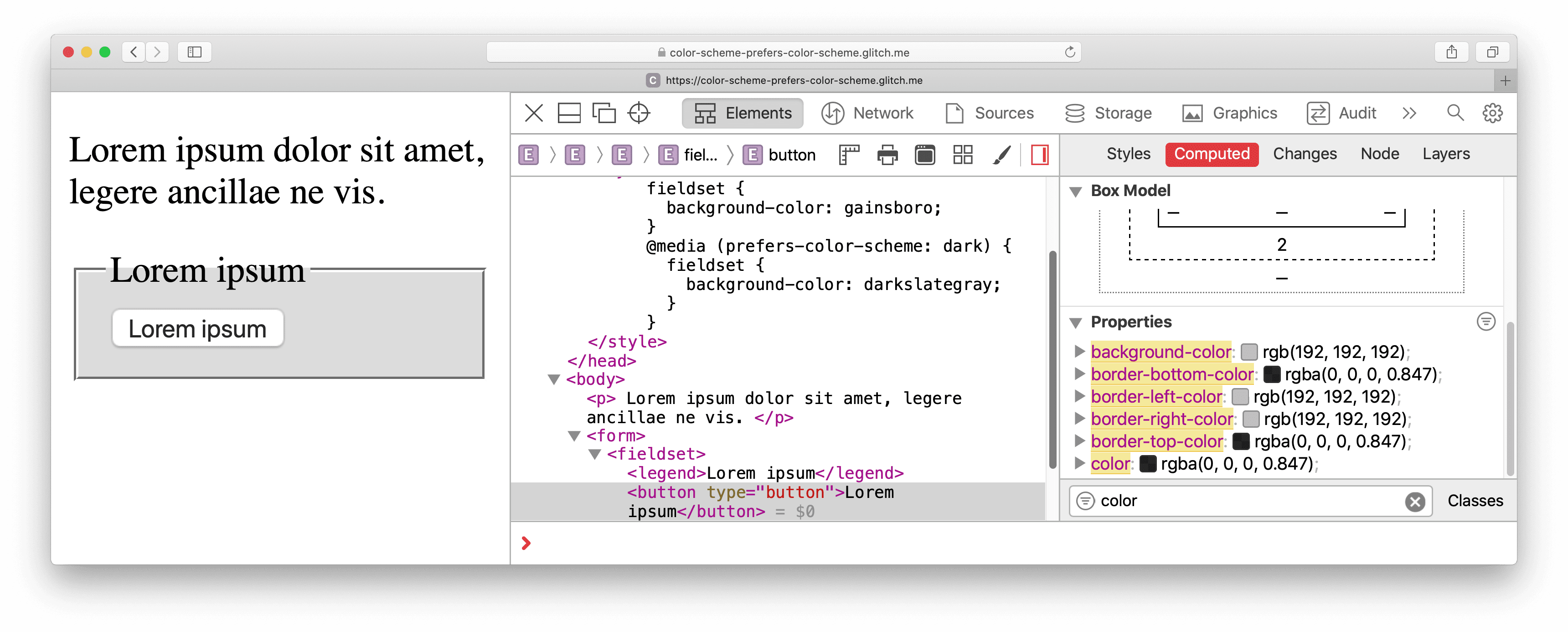The image size is (1568, 632).
Task: Click the settings gear icon
Action: (1493, 112)
